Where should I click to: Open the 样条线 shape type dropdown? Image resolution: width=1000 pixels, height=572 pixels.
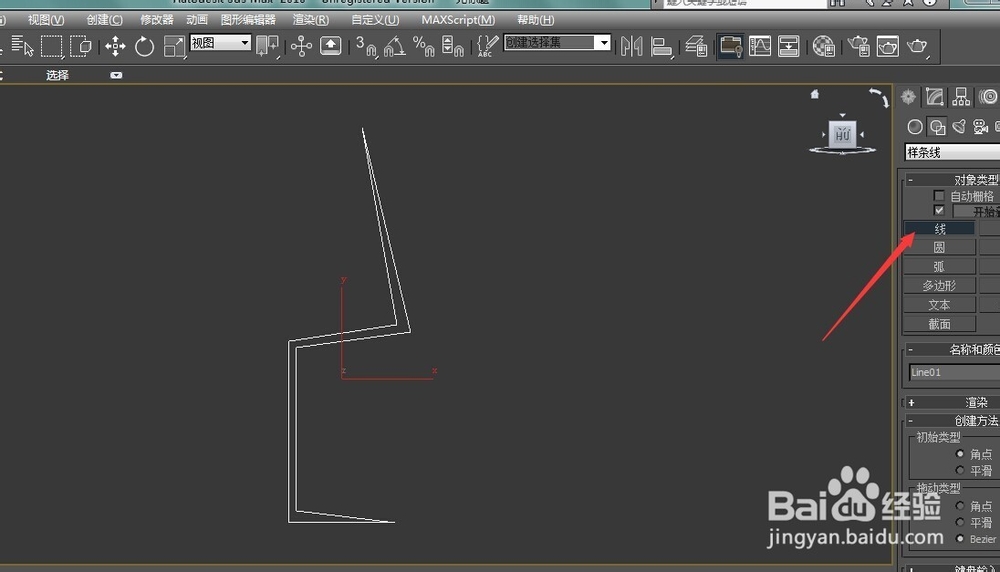[x=952, y=152]
